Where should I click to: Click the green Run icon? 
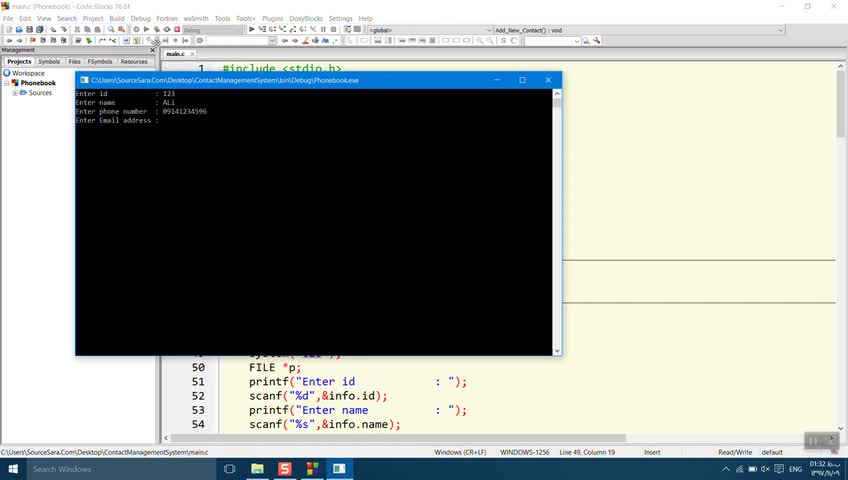(x=147, y=29)
